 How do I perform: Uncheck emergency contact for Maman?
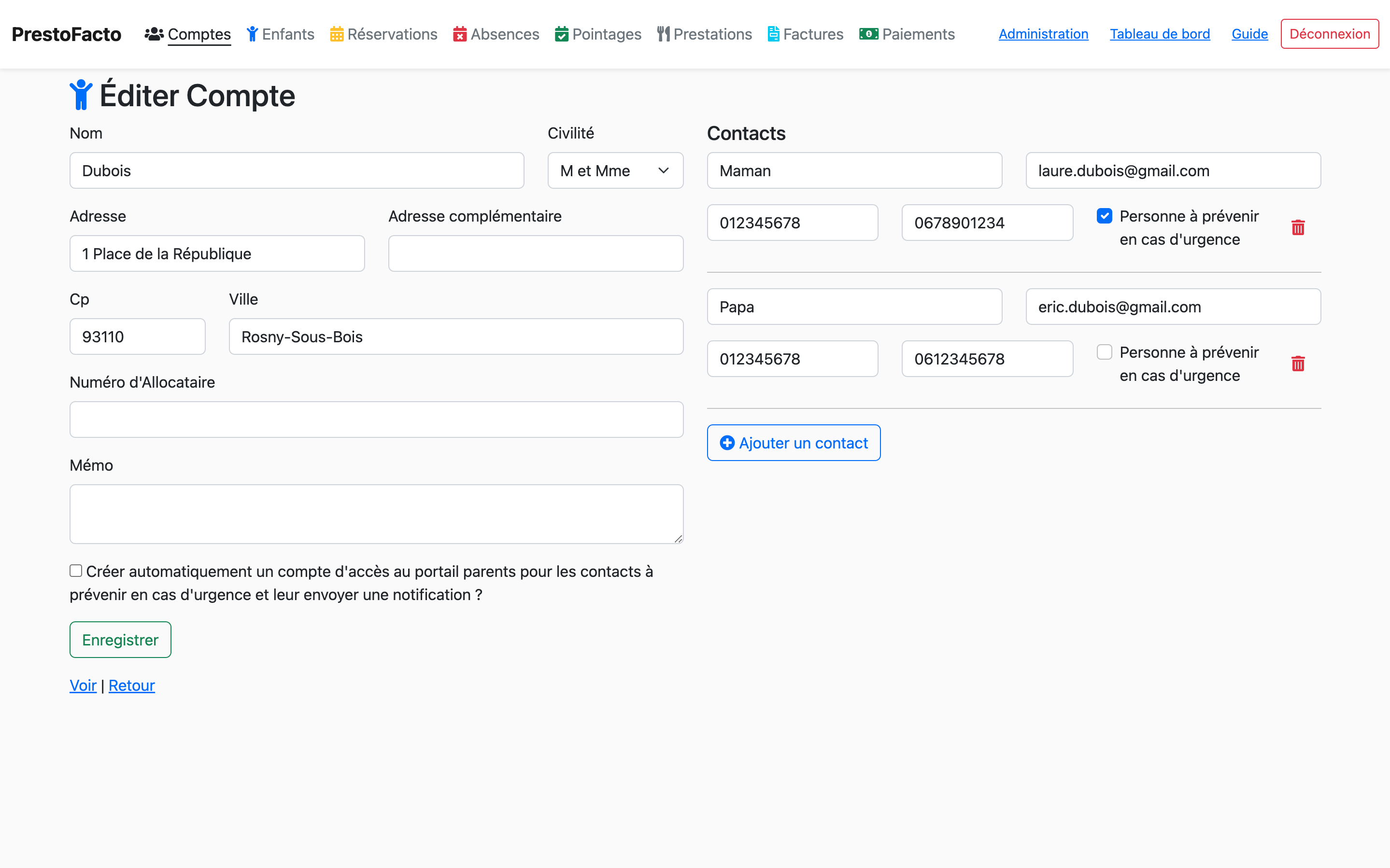pyautogui.click(x=1104, y=216)
